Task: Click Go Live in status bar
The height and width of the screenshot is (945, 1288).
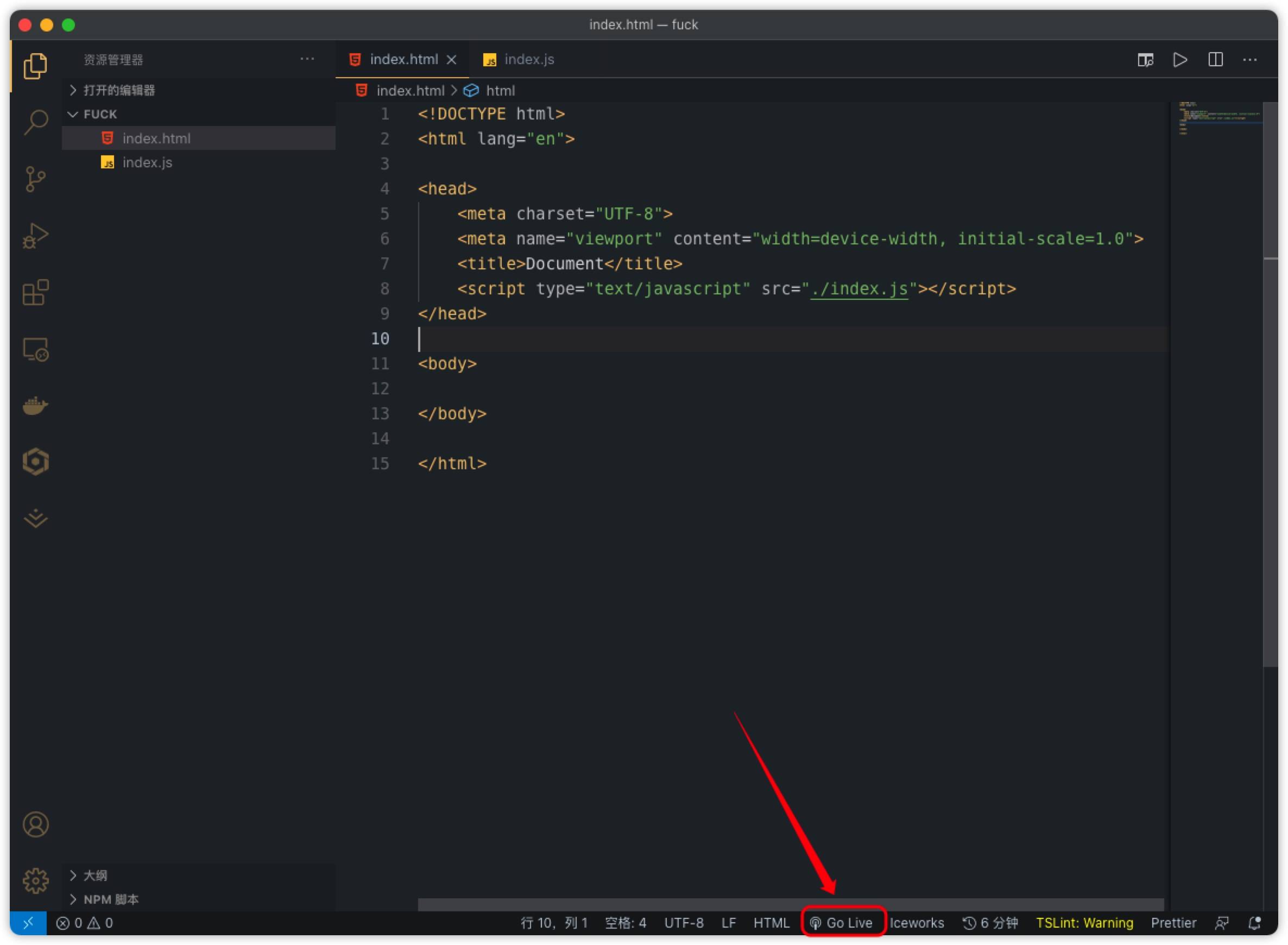Action: 842,923
